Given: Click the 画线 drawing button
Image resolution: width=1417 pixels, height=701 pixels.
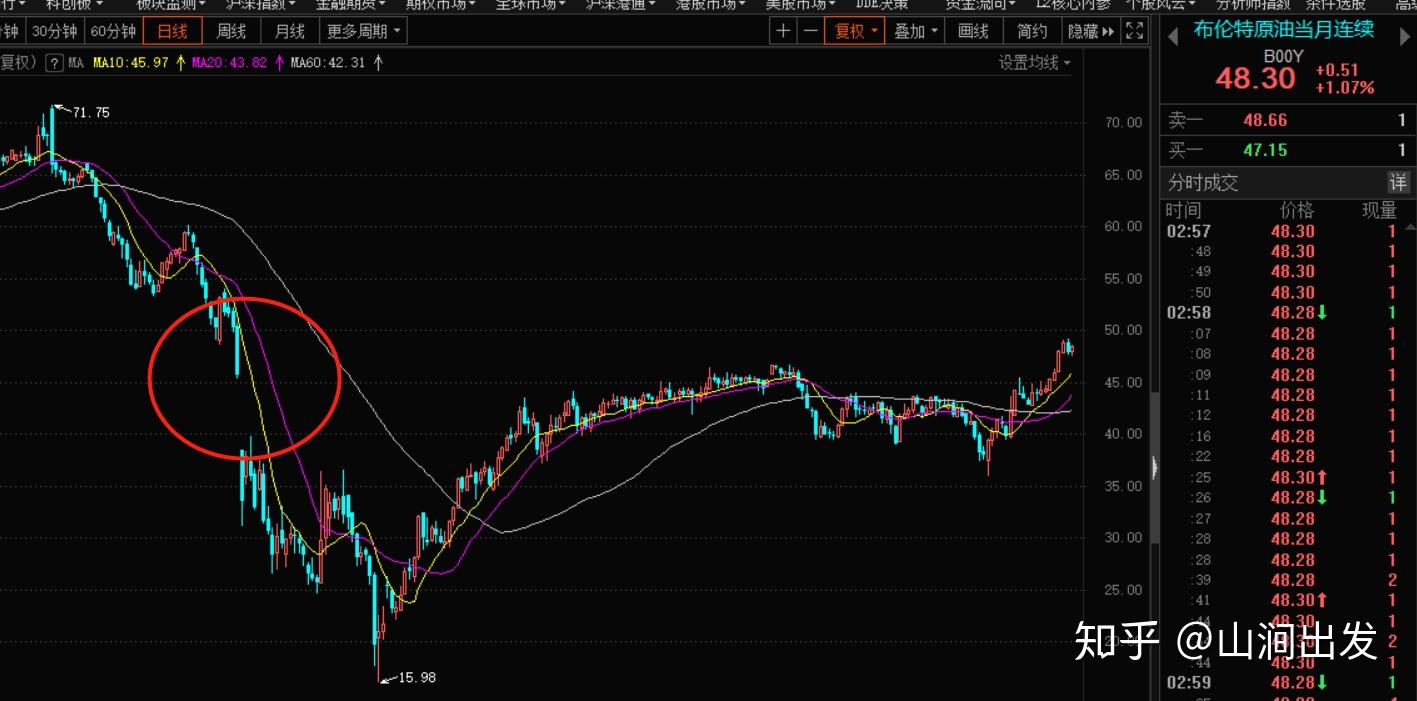Looking at the screenshot, I should (x=973, y=31).
